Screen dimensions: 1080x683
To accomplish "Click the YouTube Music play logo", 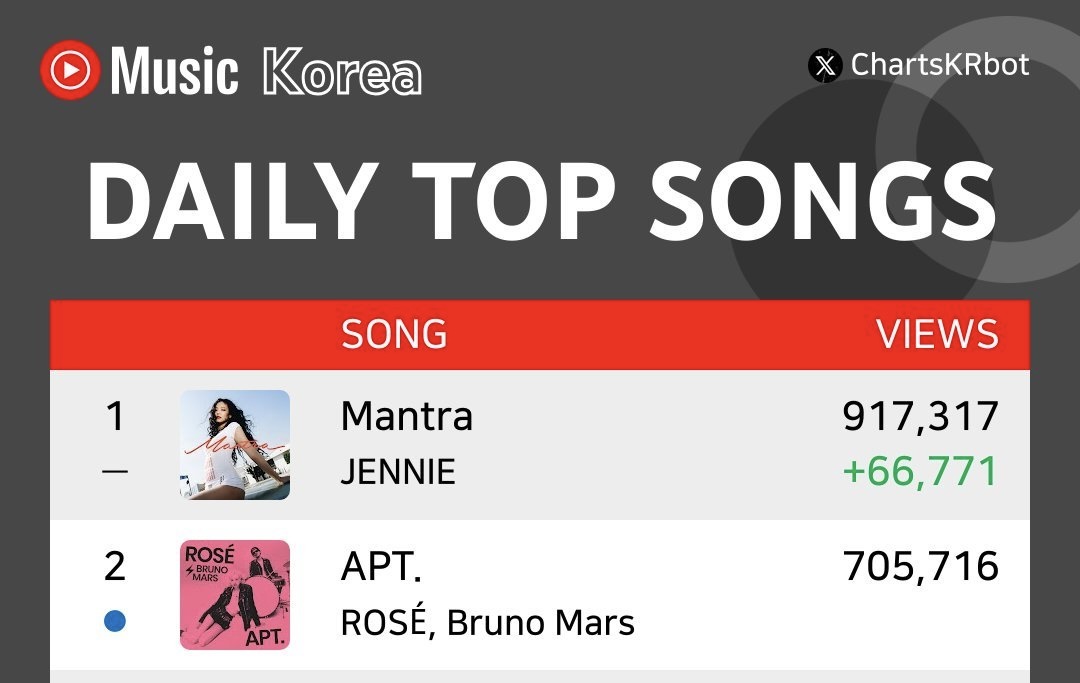I will point(70,70).
